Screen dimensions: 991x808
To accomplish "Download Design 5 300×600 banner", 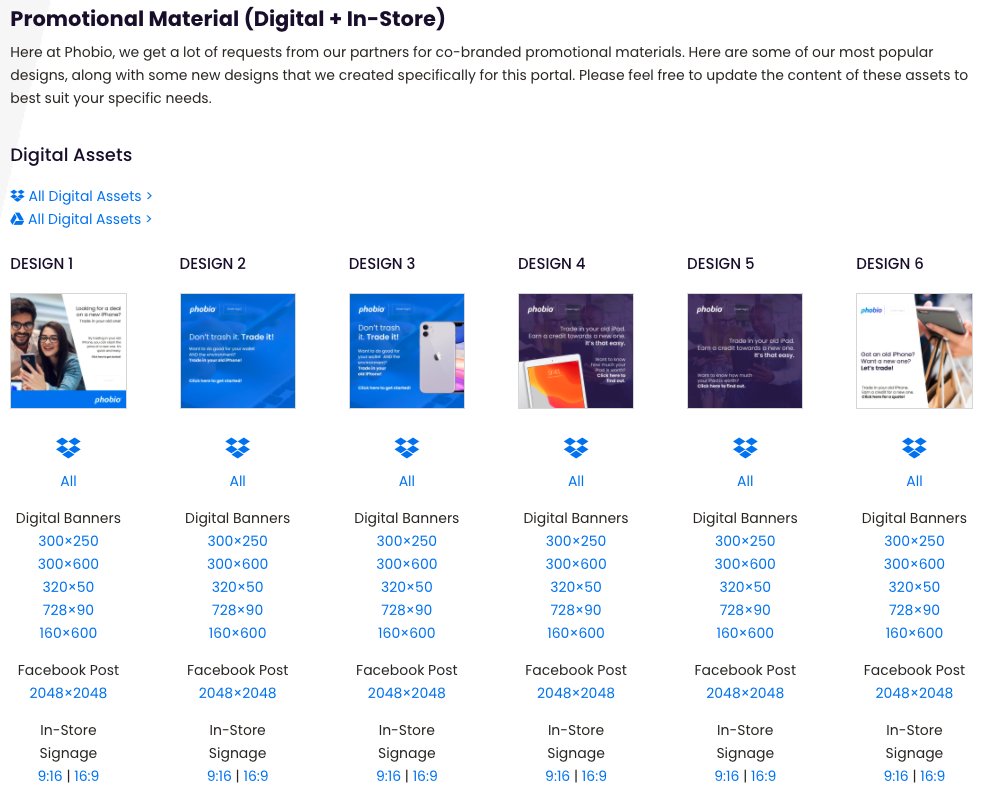I will [x=745, y=564].
